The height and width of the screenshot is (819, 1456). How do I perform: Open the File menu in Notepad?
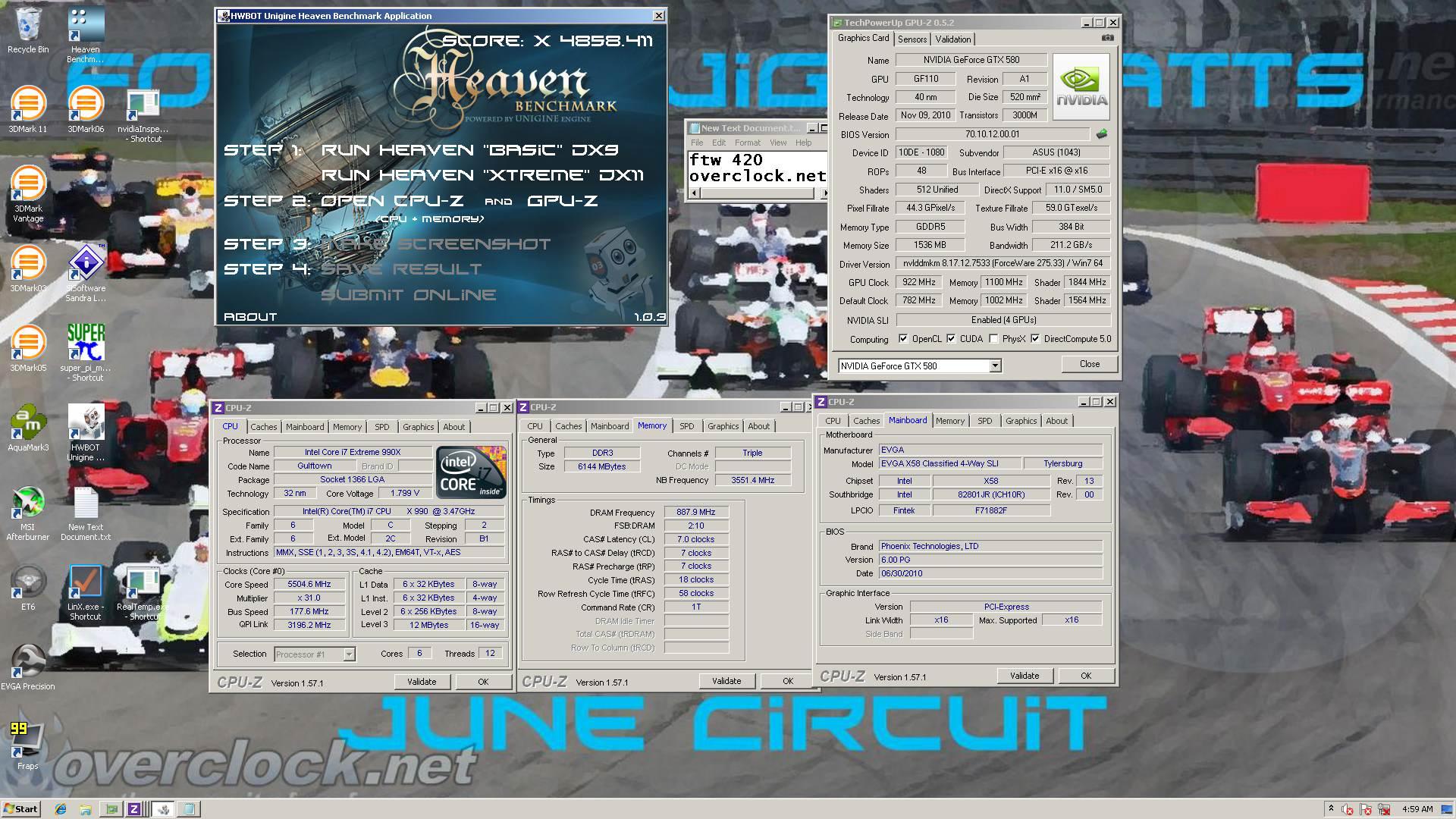coord(697,143)
